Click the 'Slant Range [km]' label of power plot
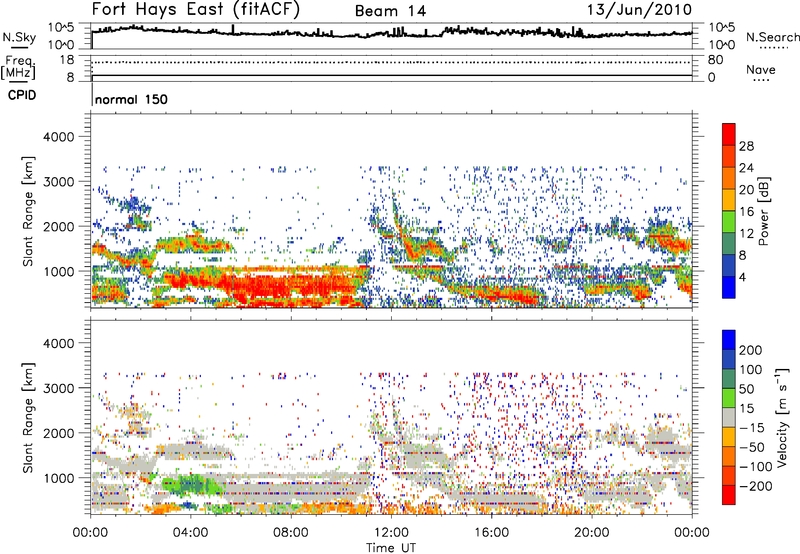 click(28, 211)
